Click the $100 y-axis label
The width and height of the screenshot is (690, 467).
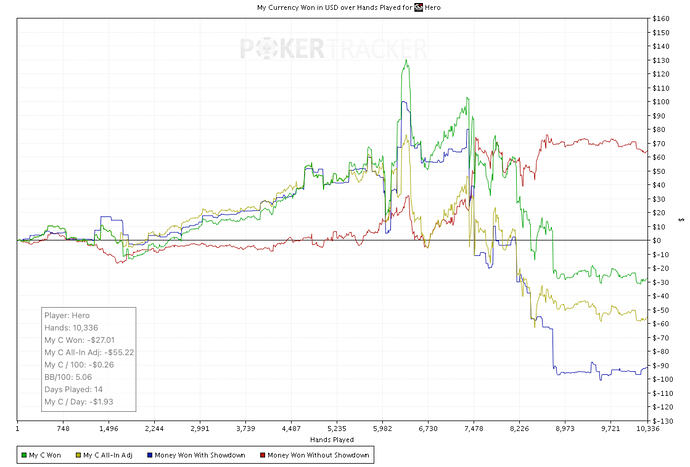pos(661,102)
